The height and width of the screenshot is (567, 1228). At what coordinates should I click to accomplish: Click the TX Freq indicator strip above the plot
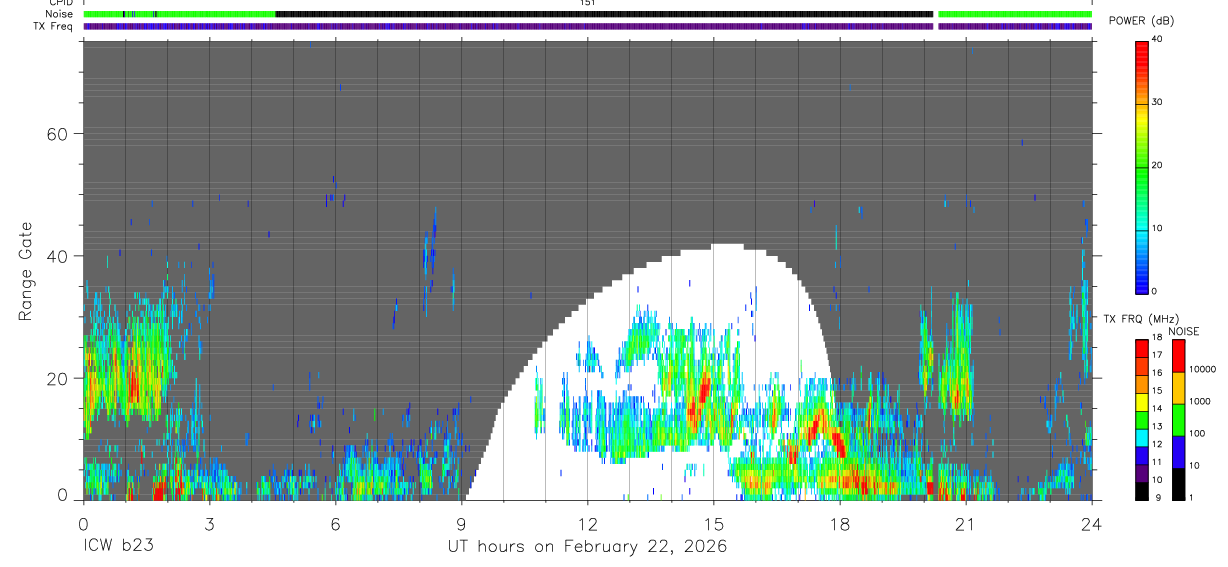tap(587, 26)
